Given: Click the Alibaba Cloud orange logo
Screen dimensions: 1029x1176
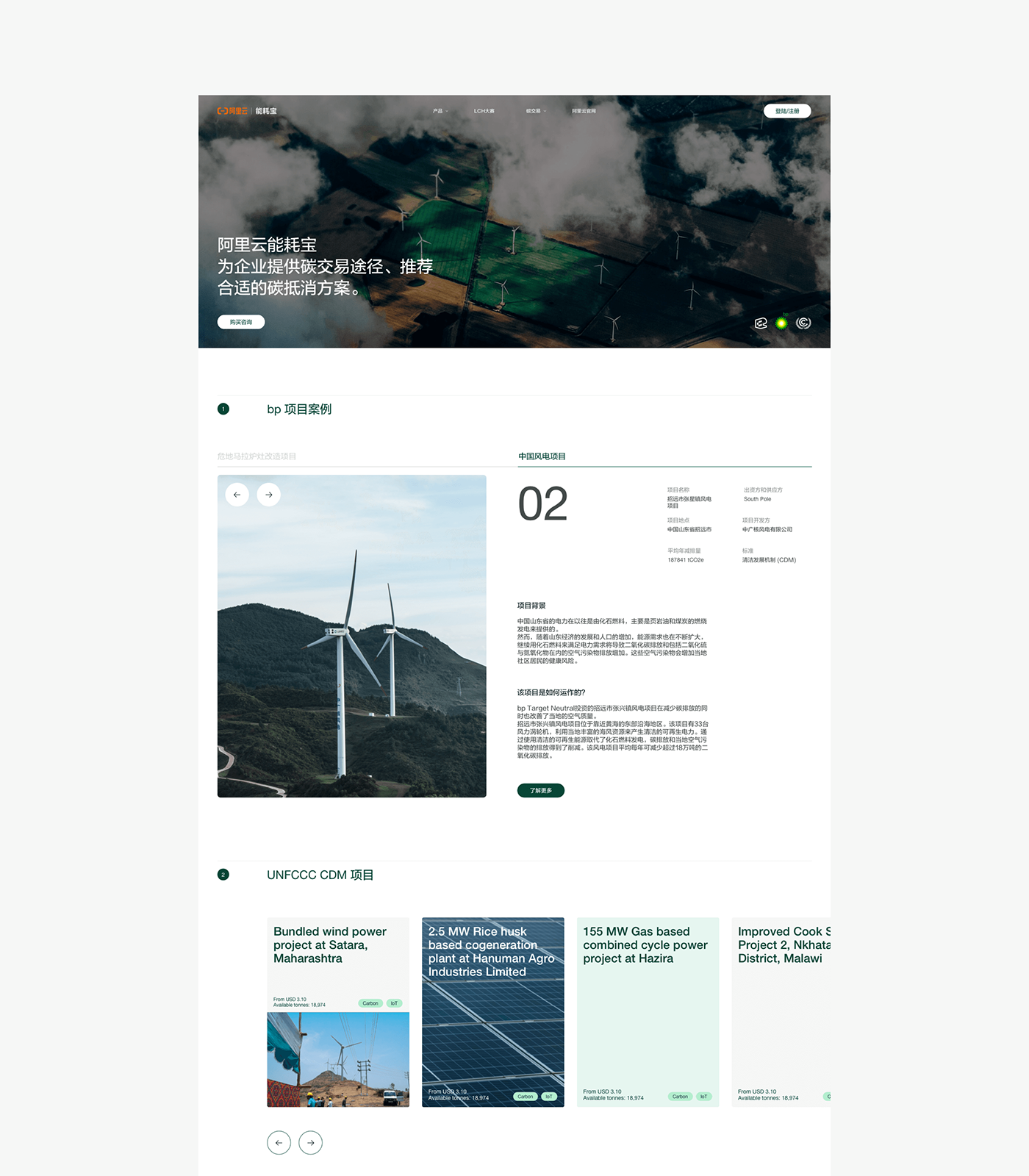Looking at the screenshot, I should pyautogui.click(x=232, y=111).
